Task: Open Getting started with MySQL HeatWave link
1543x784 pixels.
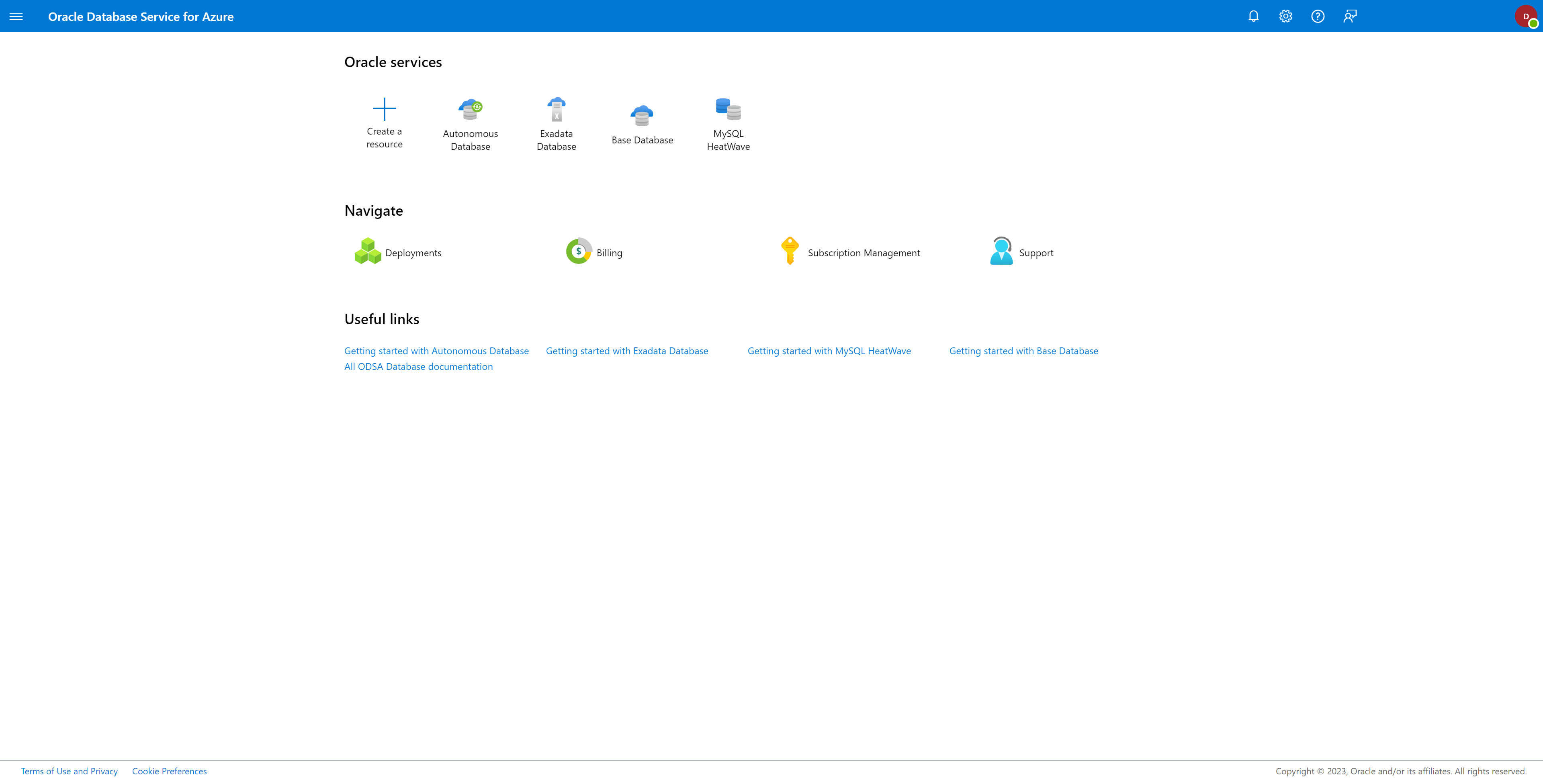Action: [x=829, y=351]
